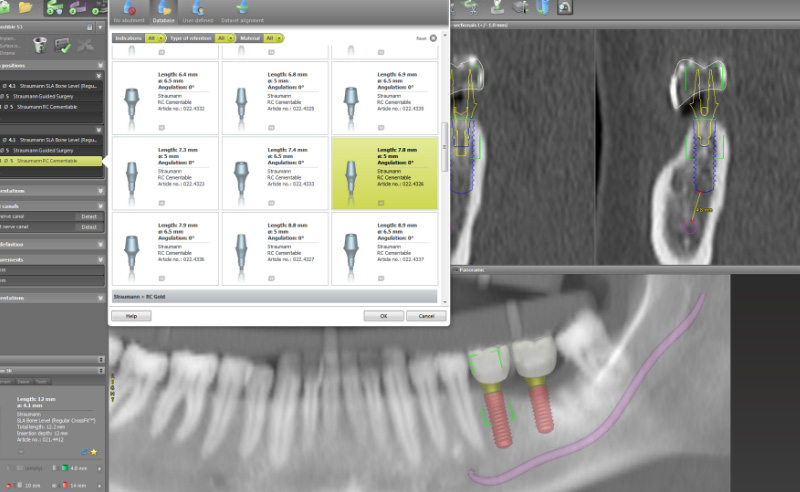Detect the second nerve canal

tap(89, 227)
